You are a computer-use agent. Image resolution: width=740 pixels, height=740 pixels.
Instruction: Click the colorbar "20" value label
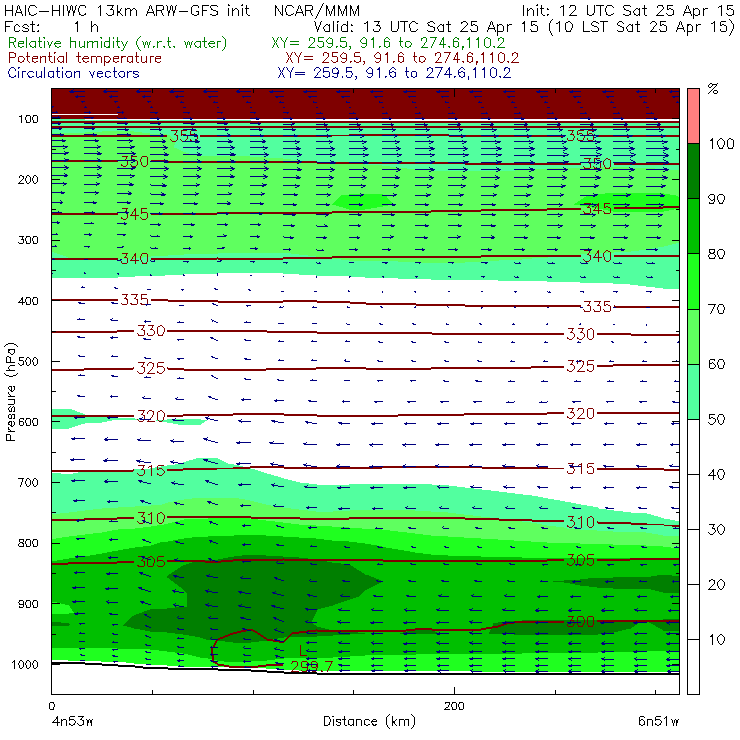click(716, 584)
